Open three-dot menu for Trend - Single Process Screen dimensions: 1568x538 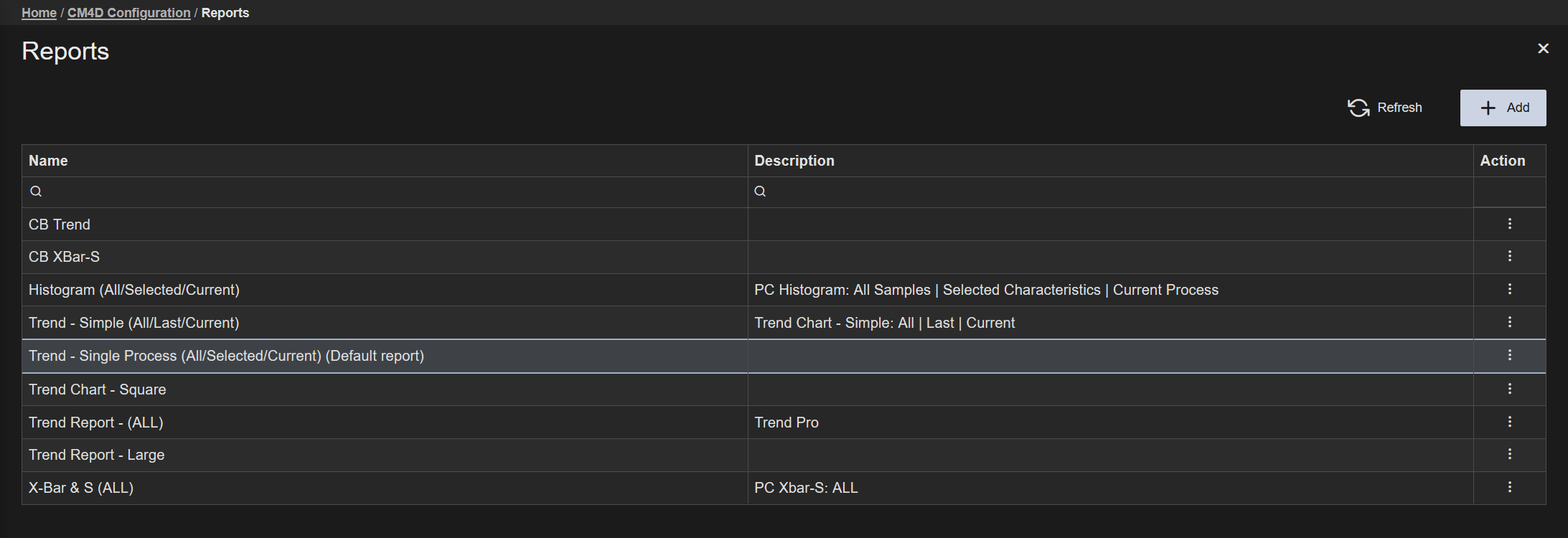point(1509,355)
